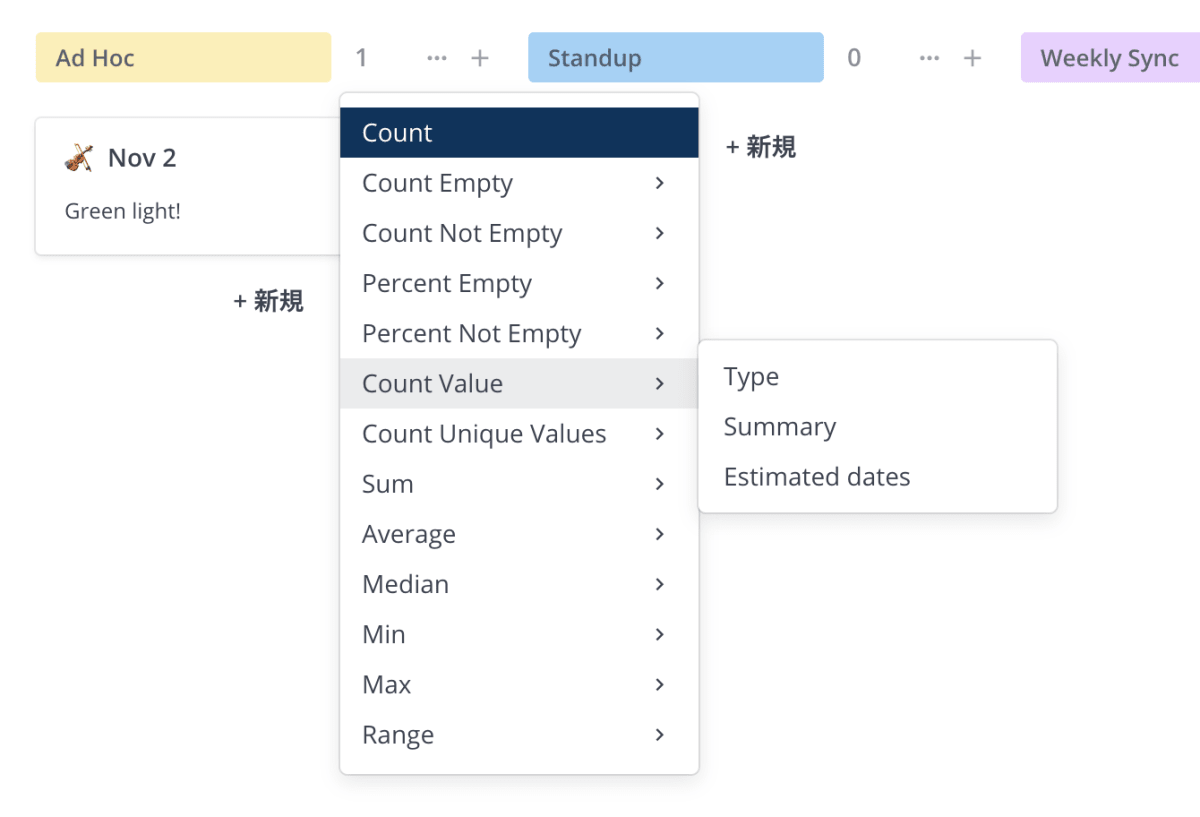Click the Nov 2 card title
This screenshot has height=817, width=1200.
tap(142, 157)
